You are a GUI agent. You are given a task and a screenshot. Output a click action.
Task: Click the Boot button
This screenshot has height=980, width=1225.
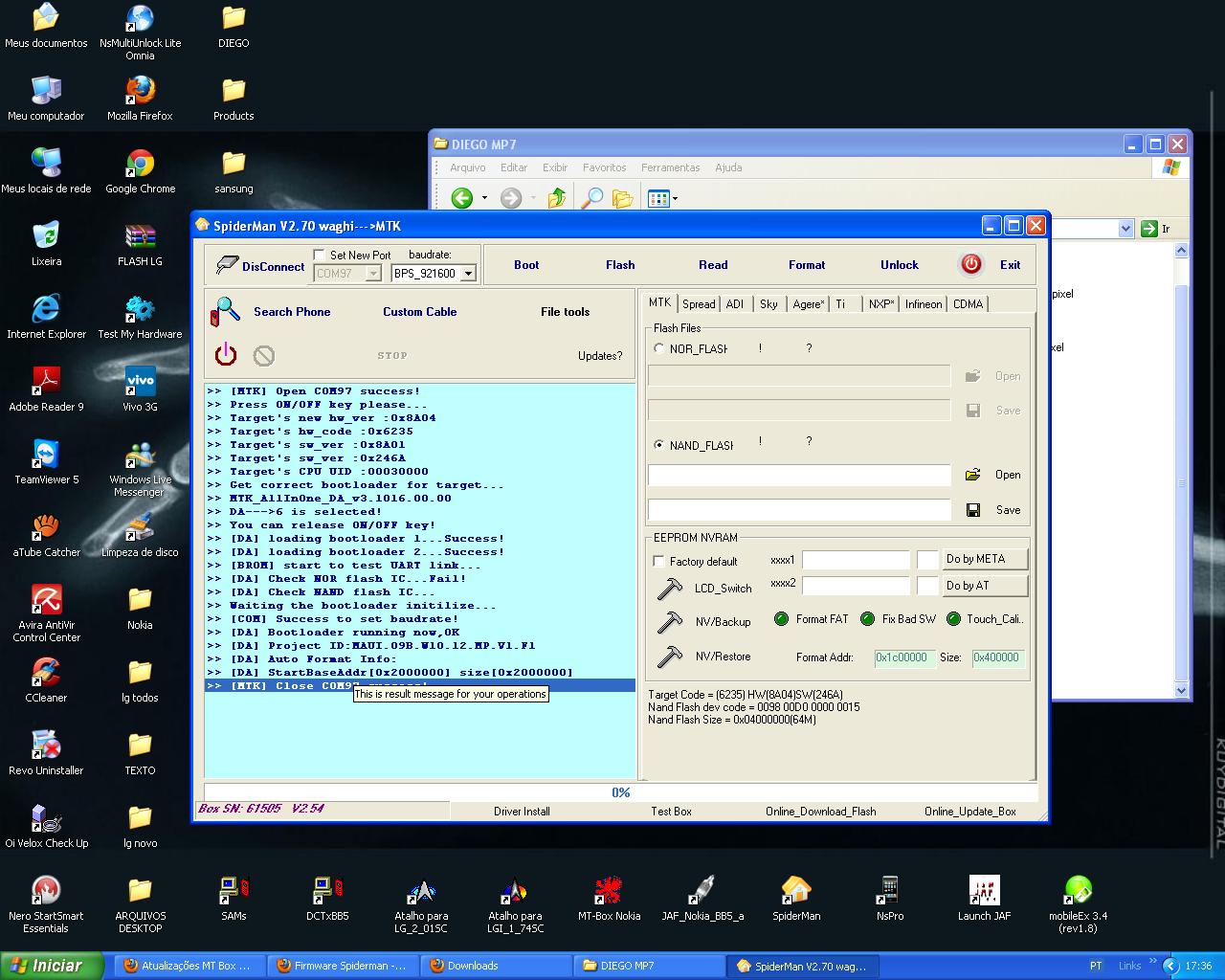(x=526, y=265)
